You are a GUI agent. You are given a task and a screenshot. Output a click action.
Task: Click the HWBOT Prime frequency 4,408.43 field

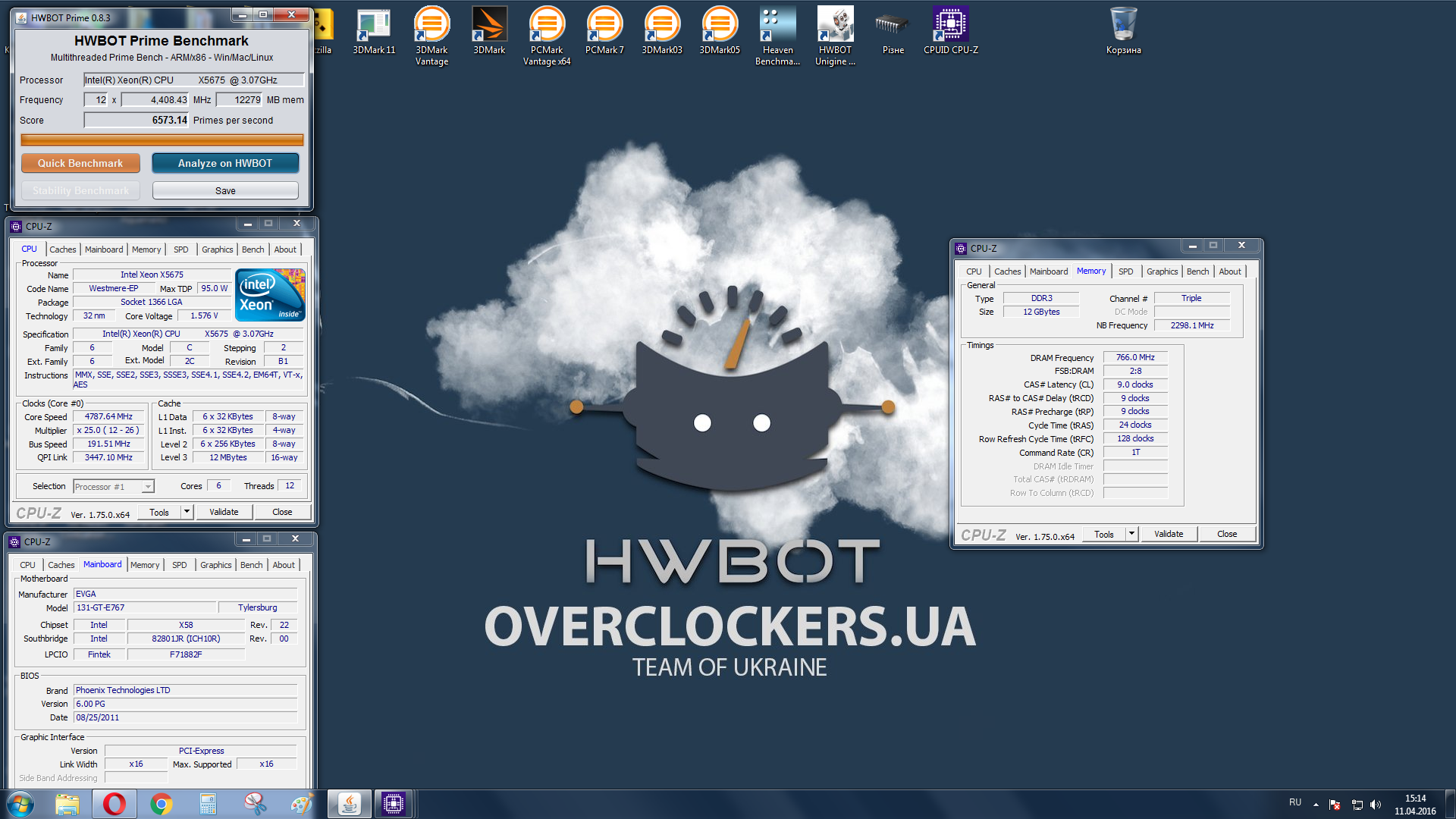[x=155, y=99]
